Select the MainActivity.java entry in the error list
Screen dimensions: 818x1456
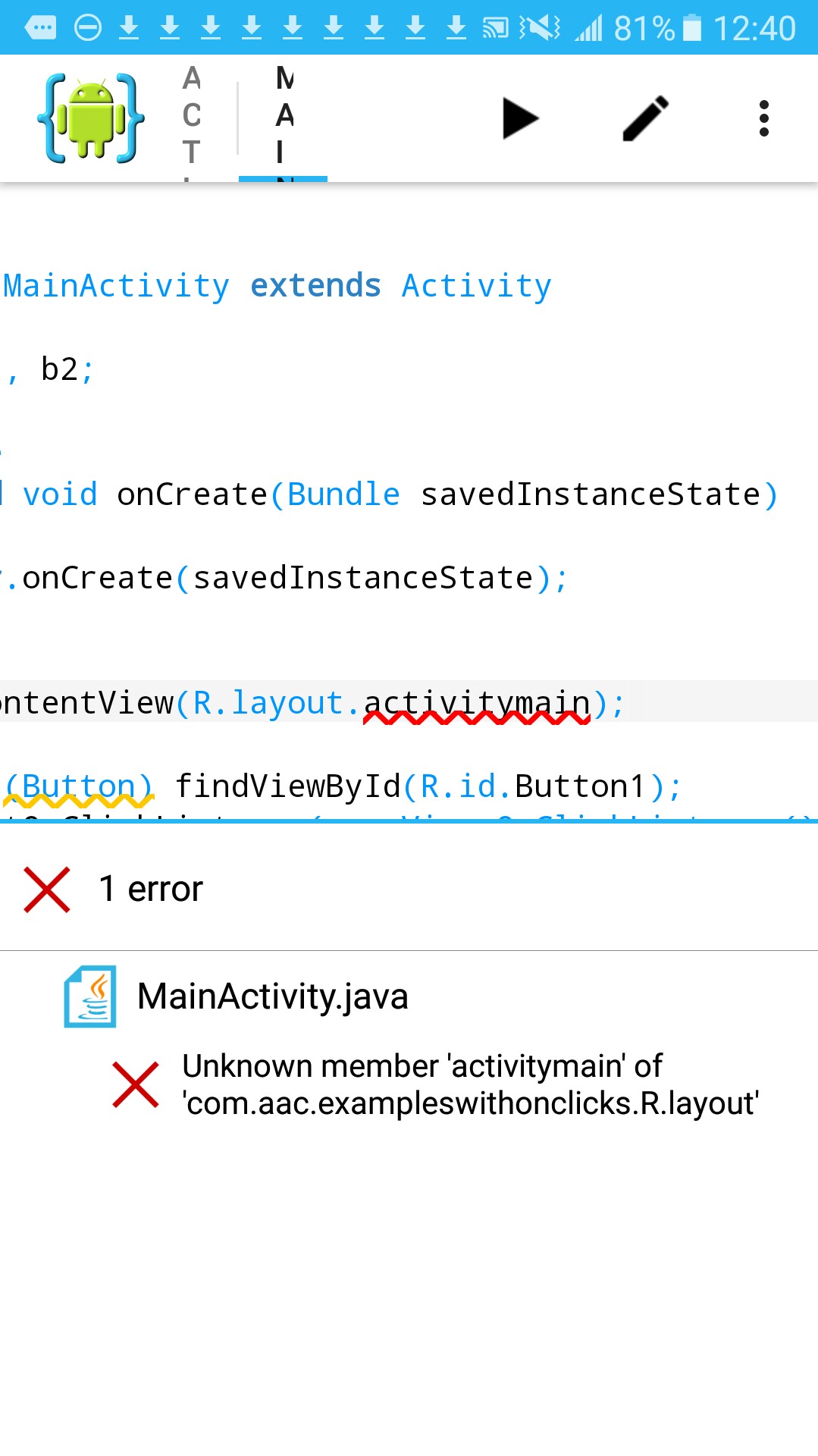[x=273, y=996]
